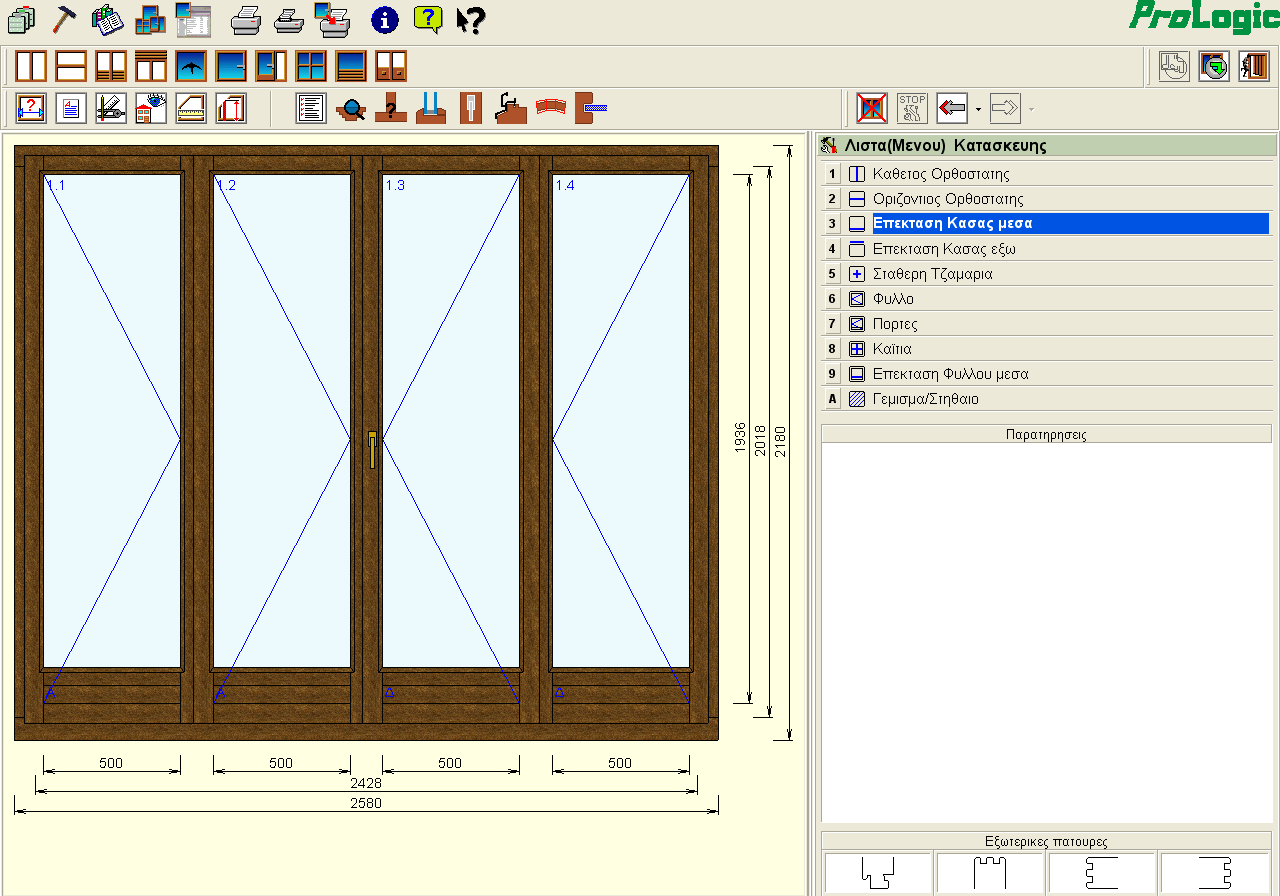Select the window with bird silhouette icon
Viewport: 1280px width, 896px height.
191,66
